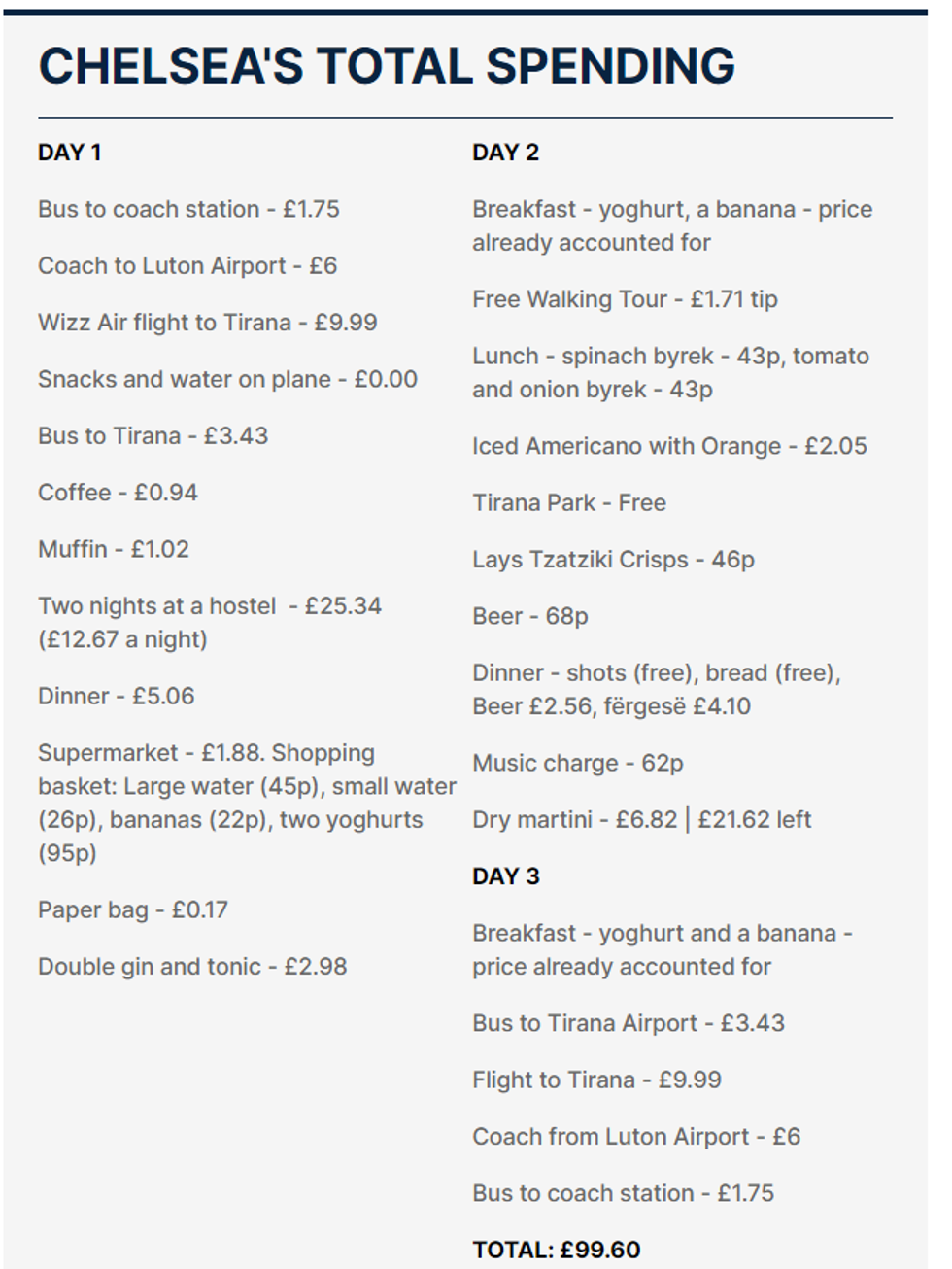Select the DAY 1 heading
Viewport: 952px width, 1269px height.
click(69, 153)
